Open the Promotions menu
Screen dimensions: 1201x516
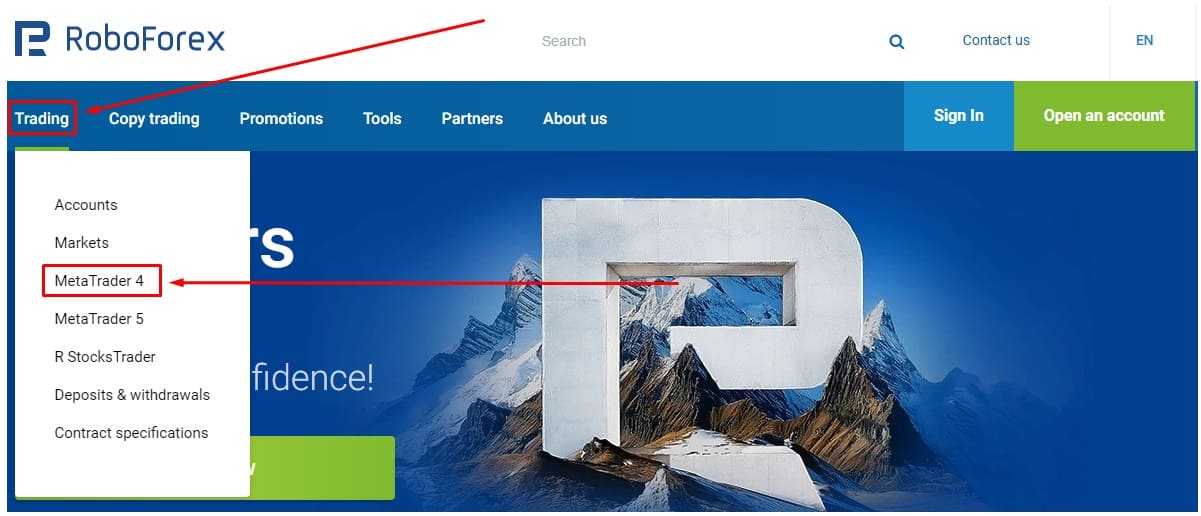[281, 118]
